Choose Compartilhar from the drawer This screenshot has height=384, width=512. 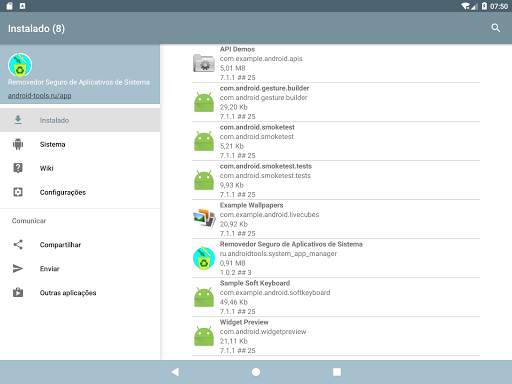tap(80, 245)
